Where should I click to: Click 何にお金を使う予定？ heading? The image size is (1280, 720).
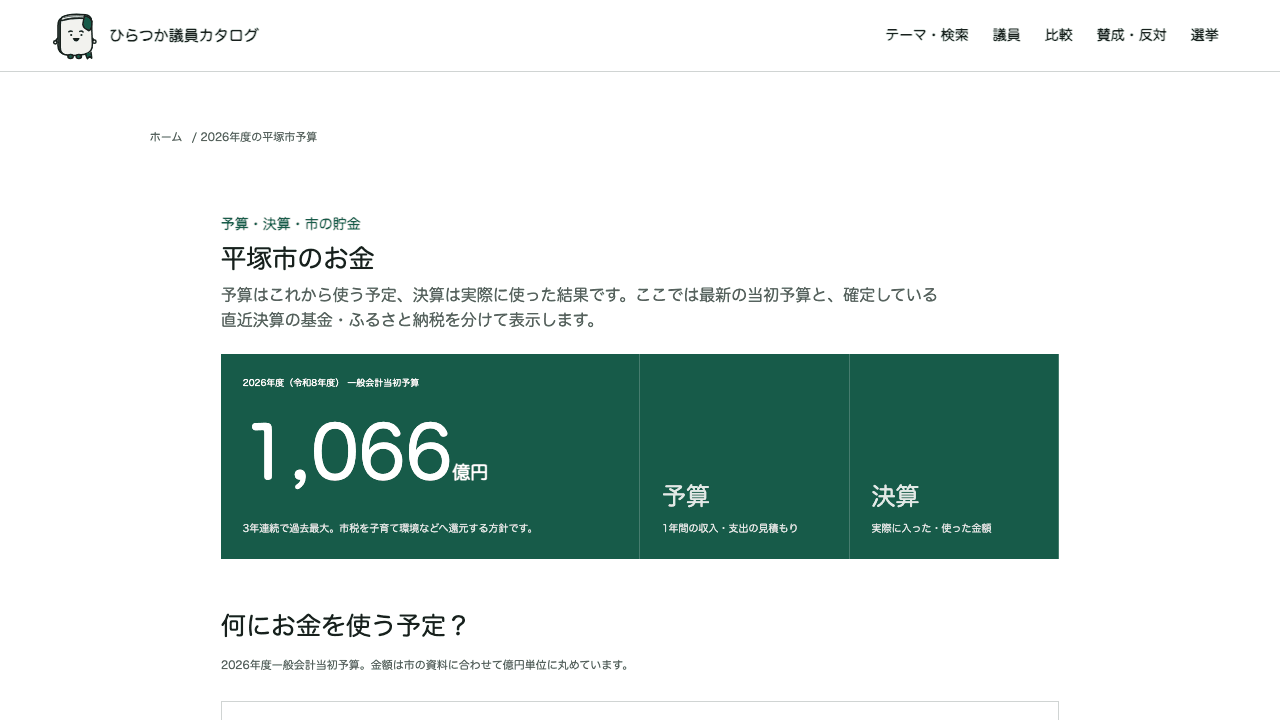pyautogui.click(x=345, y=626)
